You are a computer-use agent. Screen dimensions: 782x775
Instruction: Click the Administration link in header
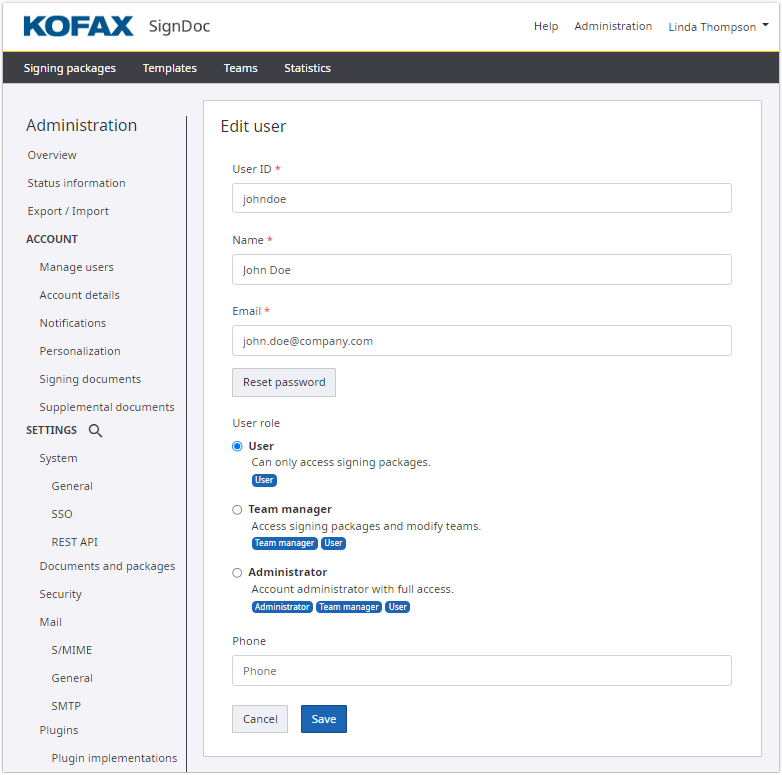tap(613, 26)
